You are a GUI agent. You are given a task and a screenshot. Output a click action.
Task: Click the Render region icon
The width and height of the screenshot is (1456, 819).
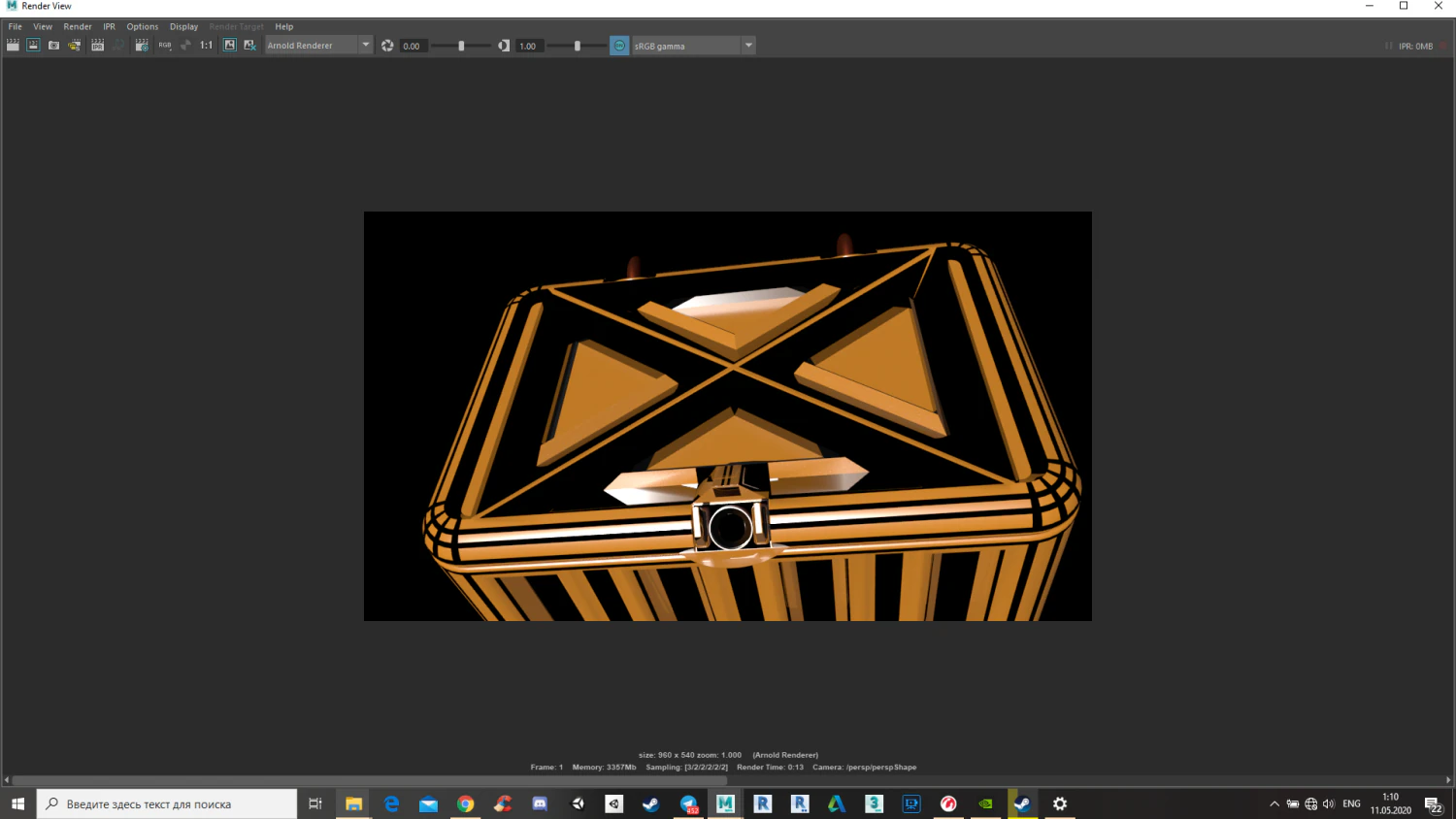point(33,46)
